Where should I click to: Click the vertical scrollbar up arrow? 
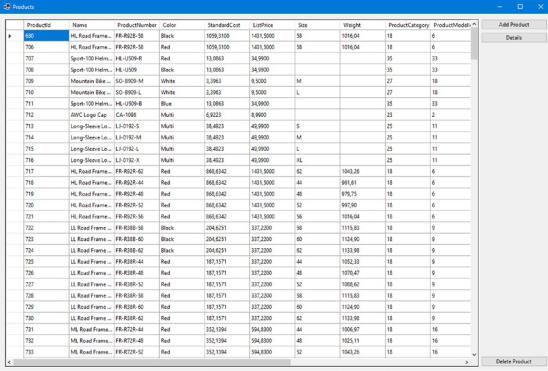pyautogui.click(x=474, y=24)
